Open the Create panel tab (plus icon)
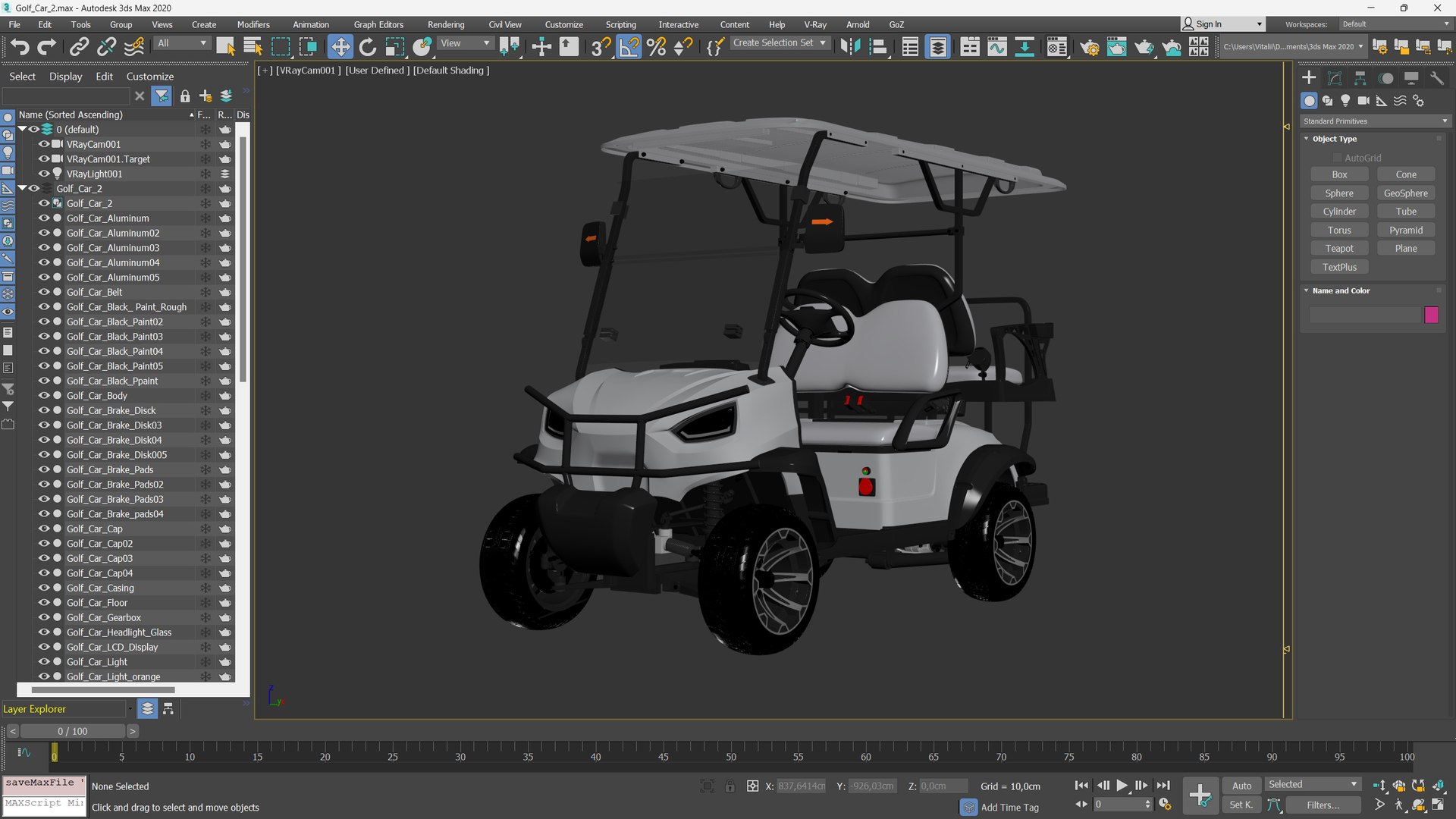 [1309, 78]
